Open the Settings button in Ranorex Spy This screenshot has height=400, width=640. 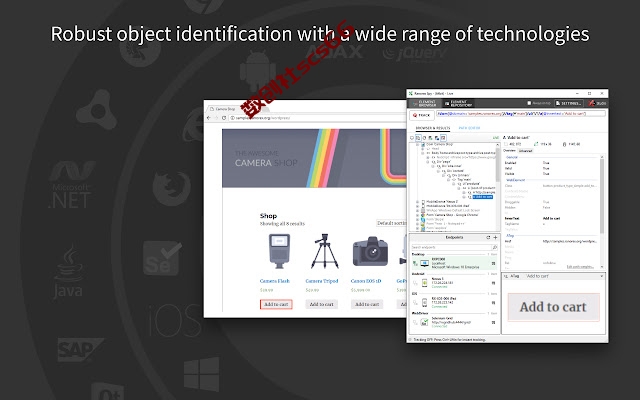click(569, 103)
